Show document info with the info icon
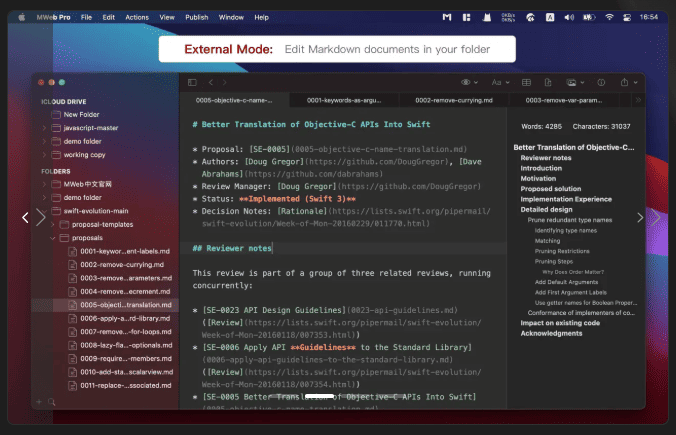 click(x=601, y=82)
